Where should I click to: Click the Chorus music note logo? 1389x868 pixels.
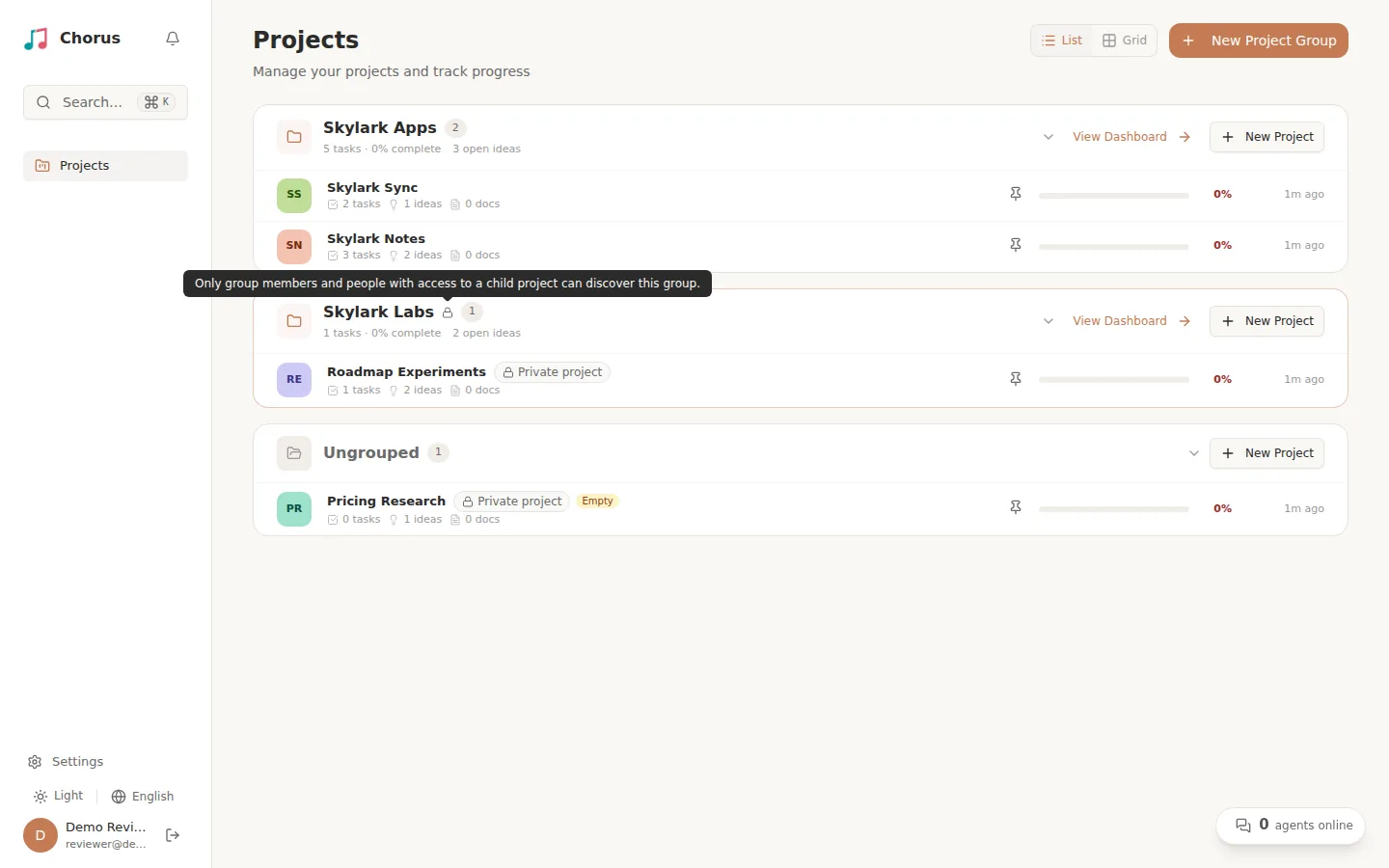point(36,39)
